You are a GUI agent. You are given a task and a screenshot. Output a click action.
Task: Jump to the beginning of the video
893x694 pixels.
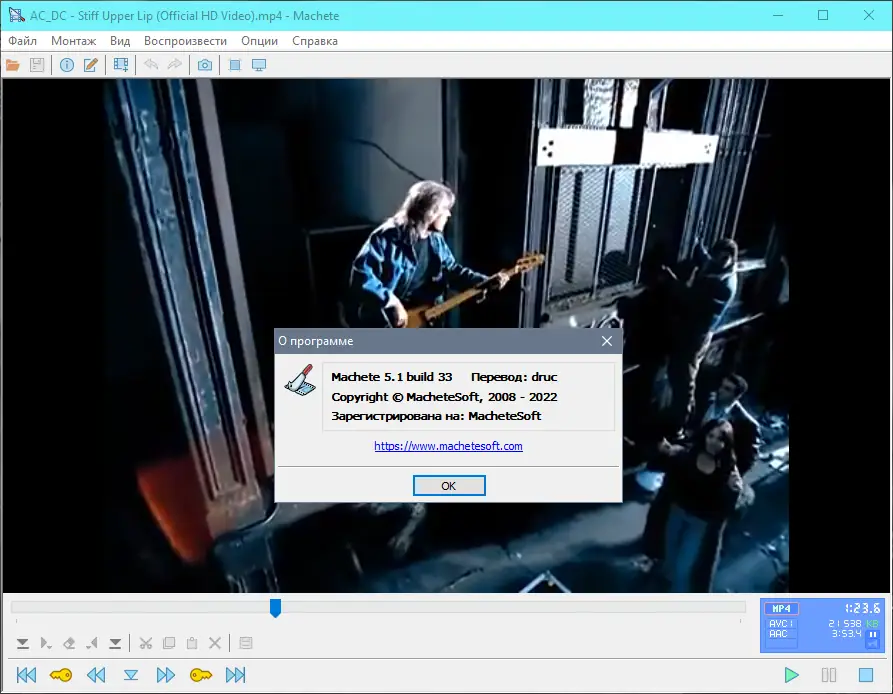coord(26,675)
